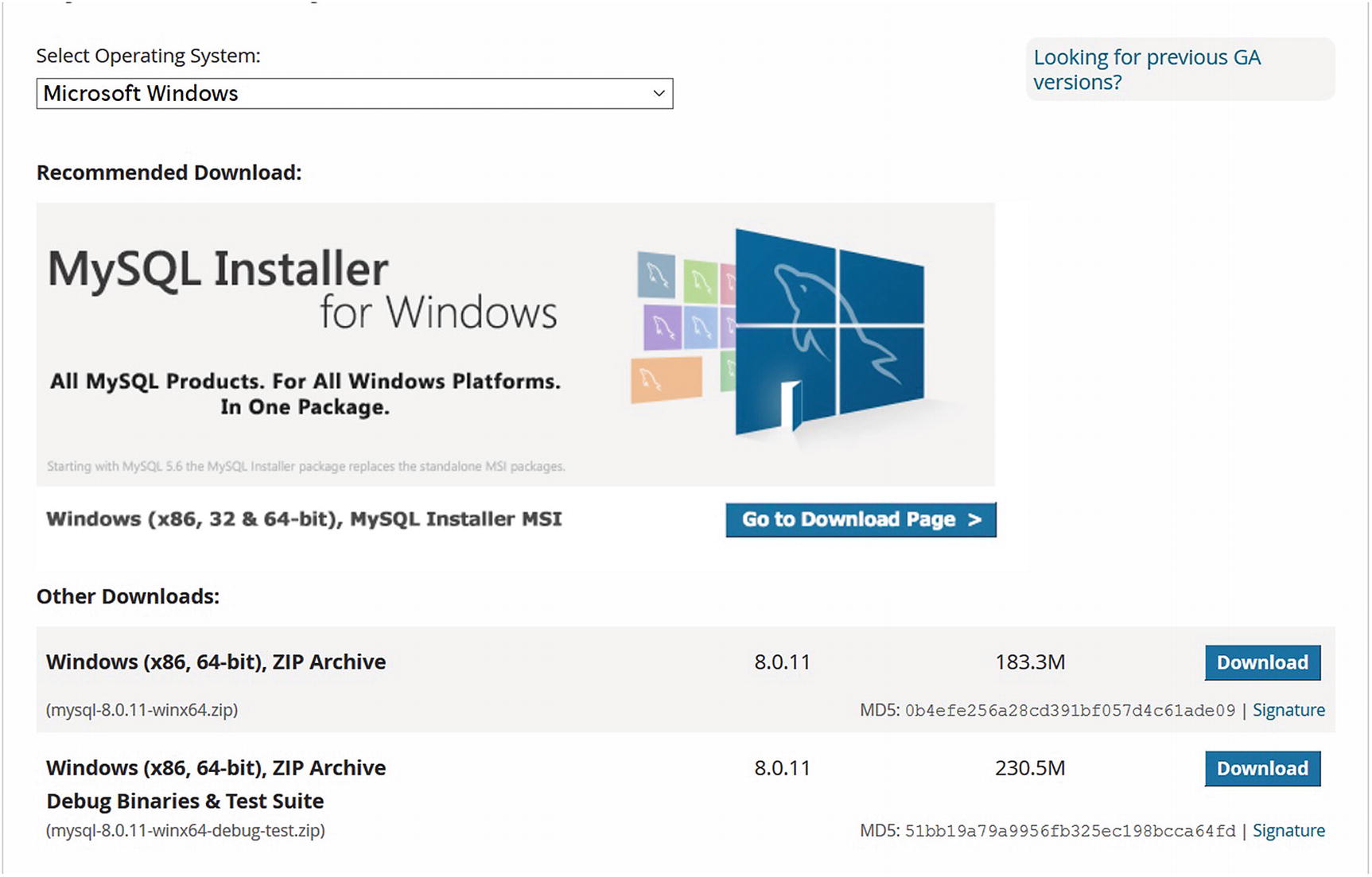Screen dimensions: 1372x877
Task: Click the 230.5M file size value
Action: (1030, 768)
